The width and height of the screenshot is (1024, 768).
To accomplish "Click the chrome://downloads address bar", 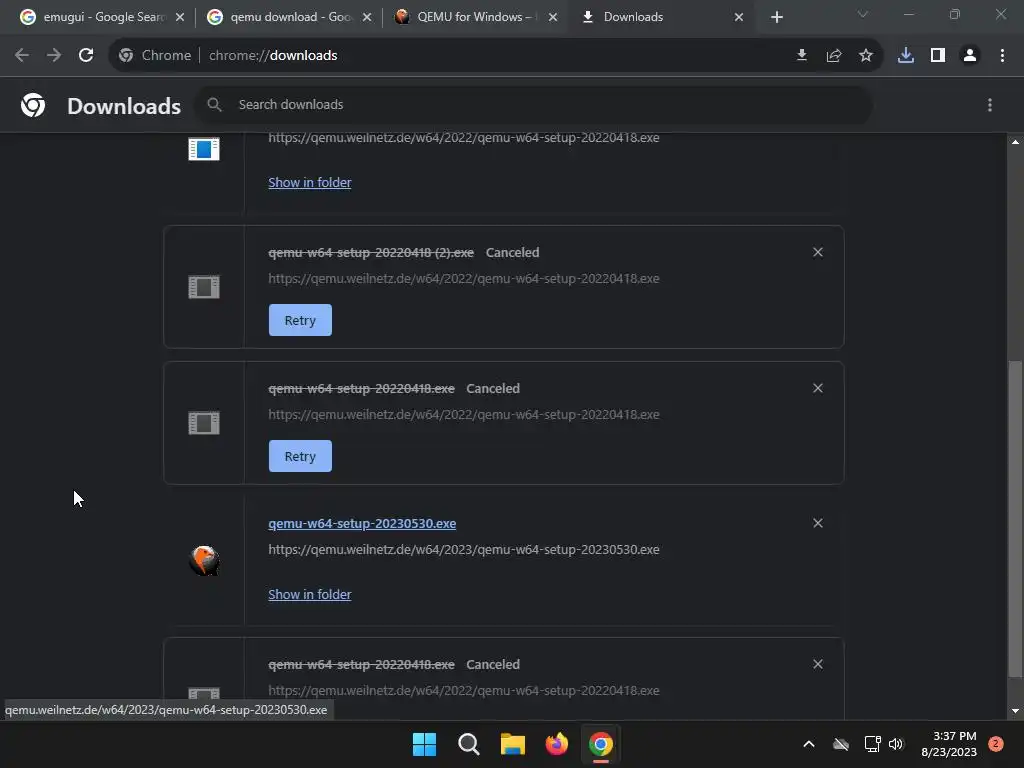I will (x=496, y=56).
